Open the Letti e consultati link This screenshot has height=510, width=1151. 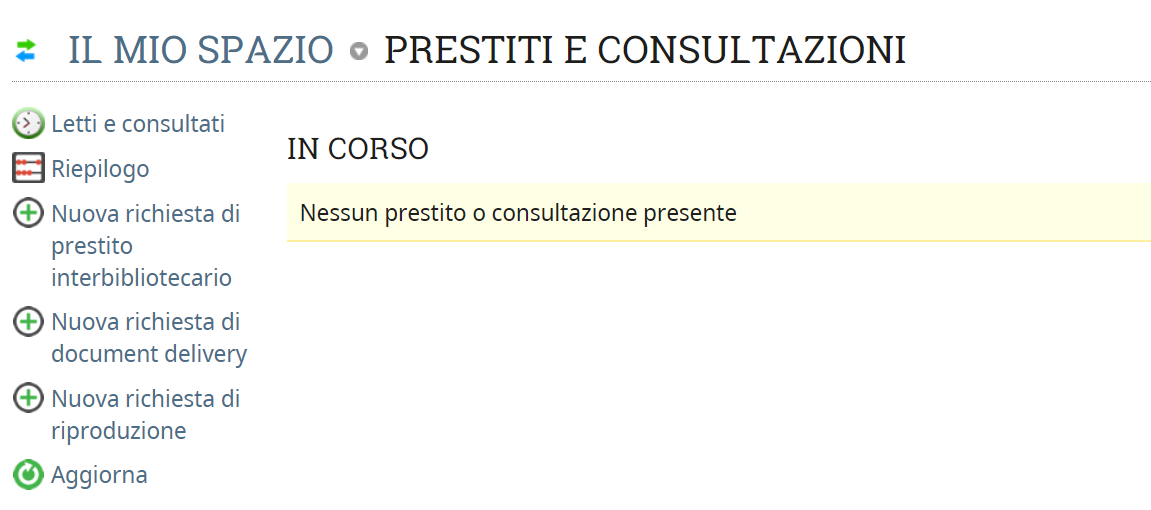[138, 124]
